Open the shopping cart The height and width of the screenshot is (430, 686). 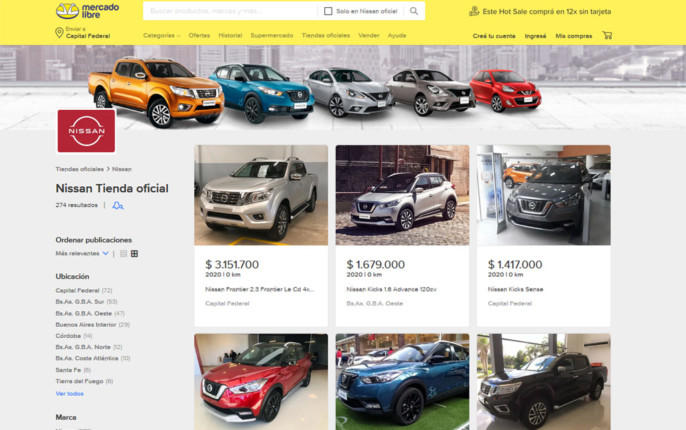click(607, 35)
